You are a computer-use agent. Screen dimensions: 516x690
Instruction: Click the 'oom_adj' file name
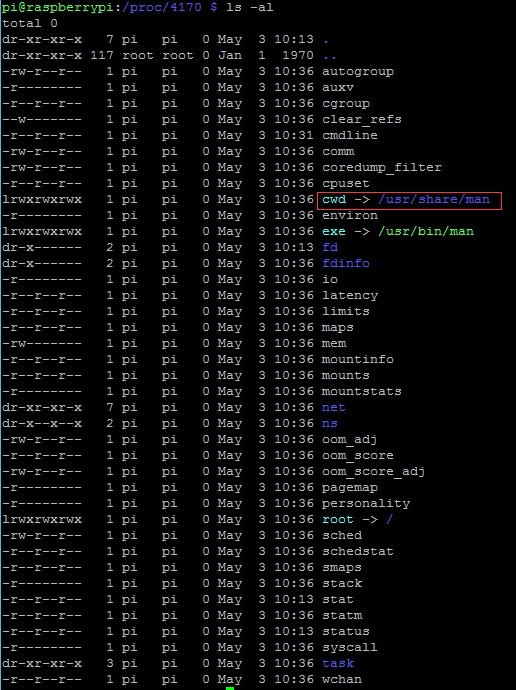coord(349,440)
